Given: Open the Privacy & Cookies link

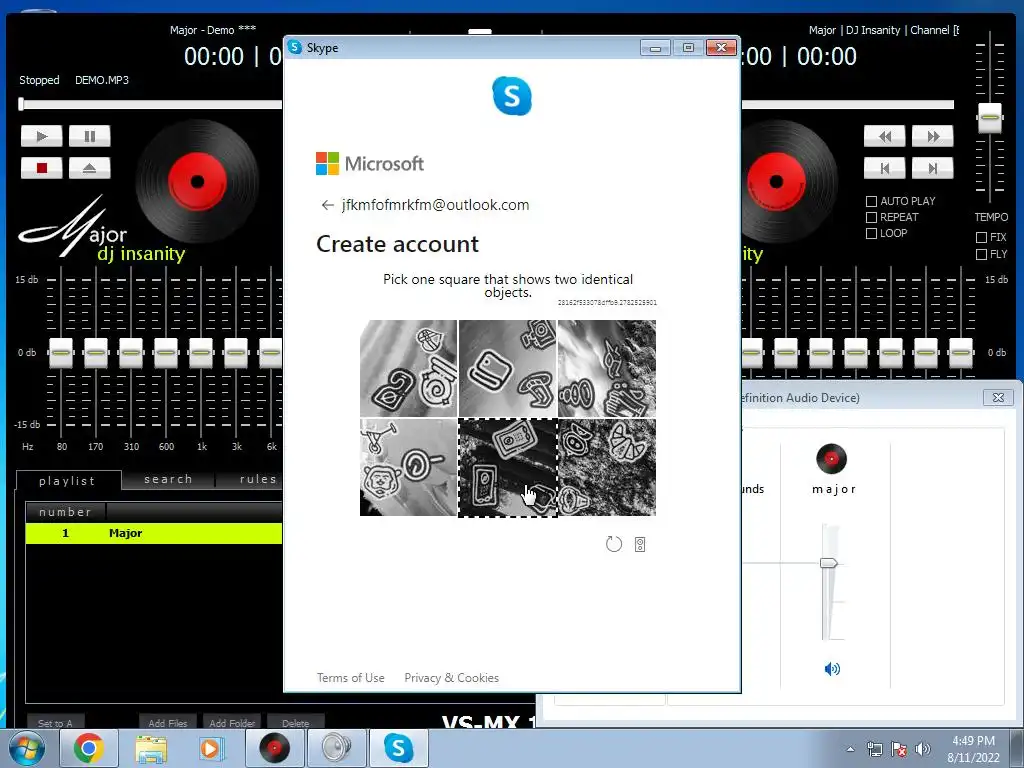Looking at the screenshot, I should [x=451, y=678].
